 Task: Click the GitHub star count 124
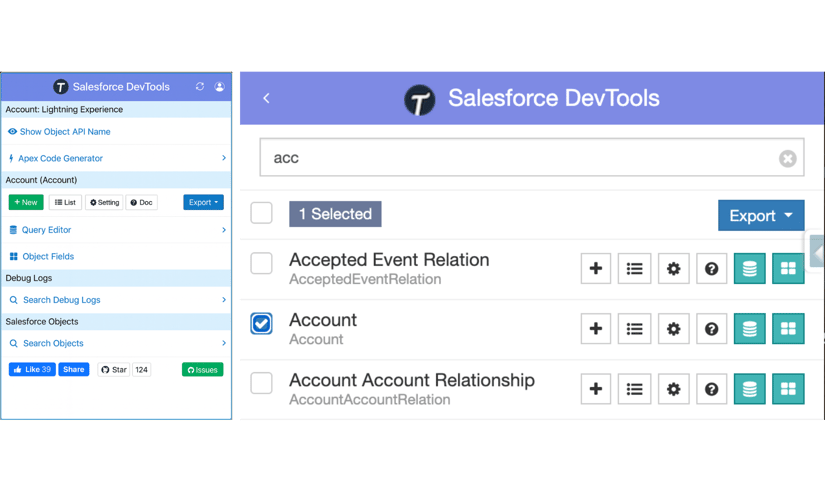[x=142, y=369]
